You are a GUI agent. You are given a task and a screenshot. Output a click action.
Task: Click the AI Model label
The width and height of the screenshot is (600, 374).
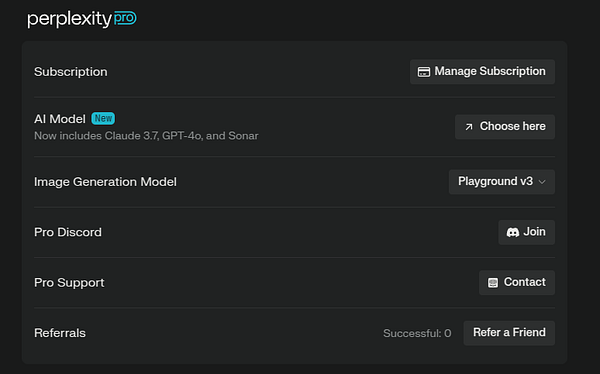(x=60, y=119)
